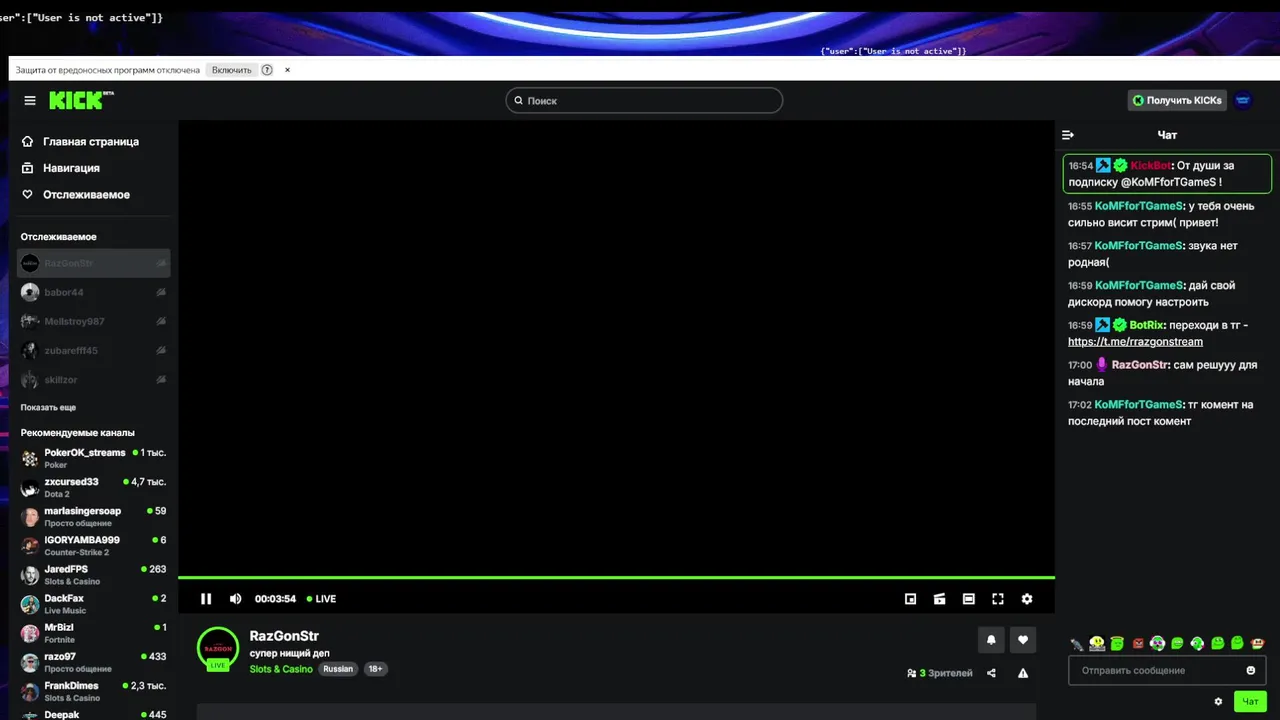Expand followed list with Показать еще
This screenshot has height=720, width=1280.
[48, 408]
